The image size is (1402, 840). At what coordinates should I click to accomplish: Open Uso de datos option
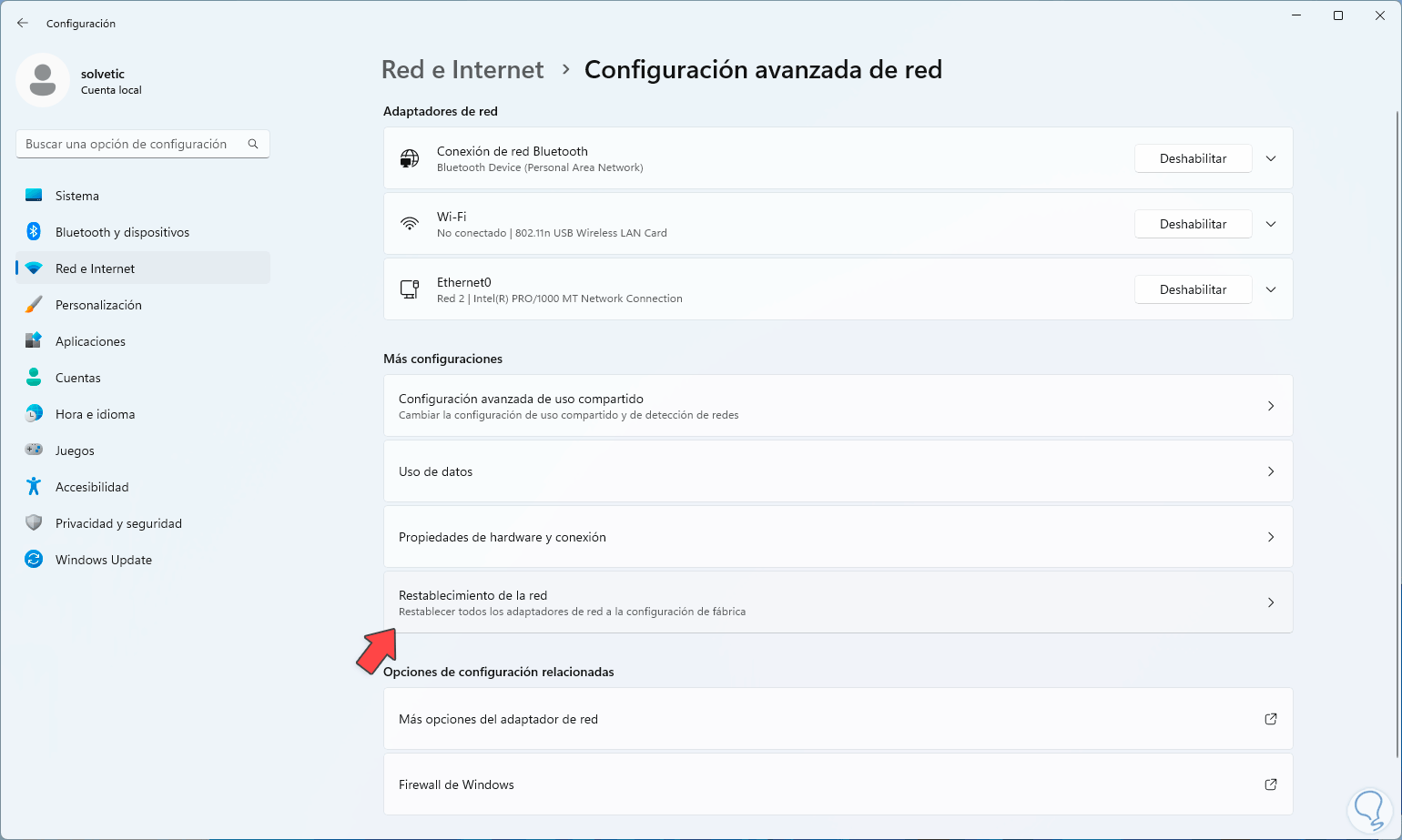click(x=838, y=471)
